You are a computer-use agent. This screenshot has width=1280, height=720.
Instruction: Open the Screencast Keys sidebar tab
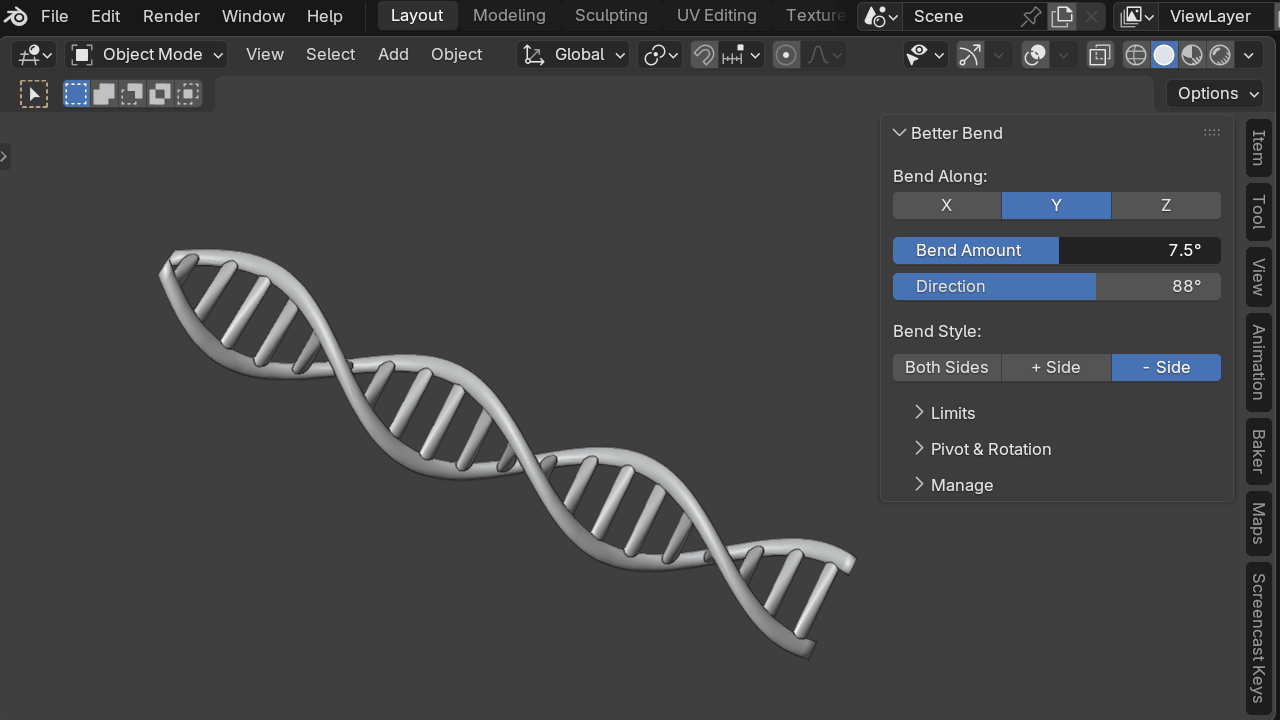(1258, 637)
